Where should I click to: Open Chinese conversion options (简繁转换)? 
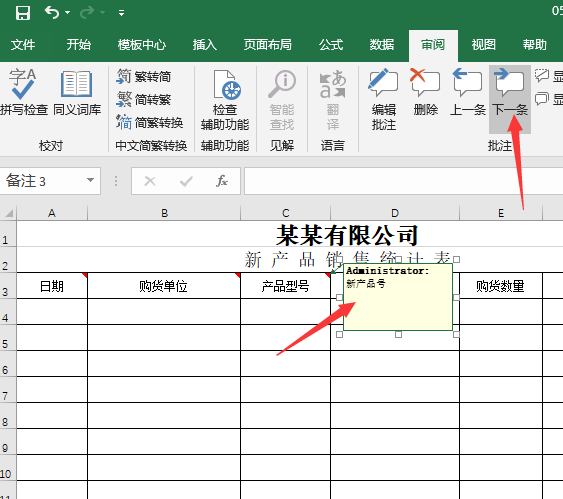click(x=150, y=122)
